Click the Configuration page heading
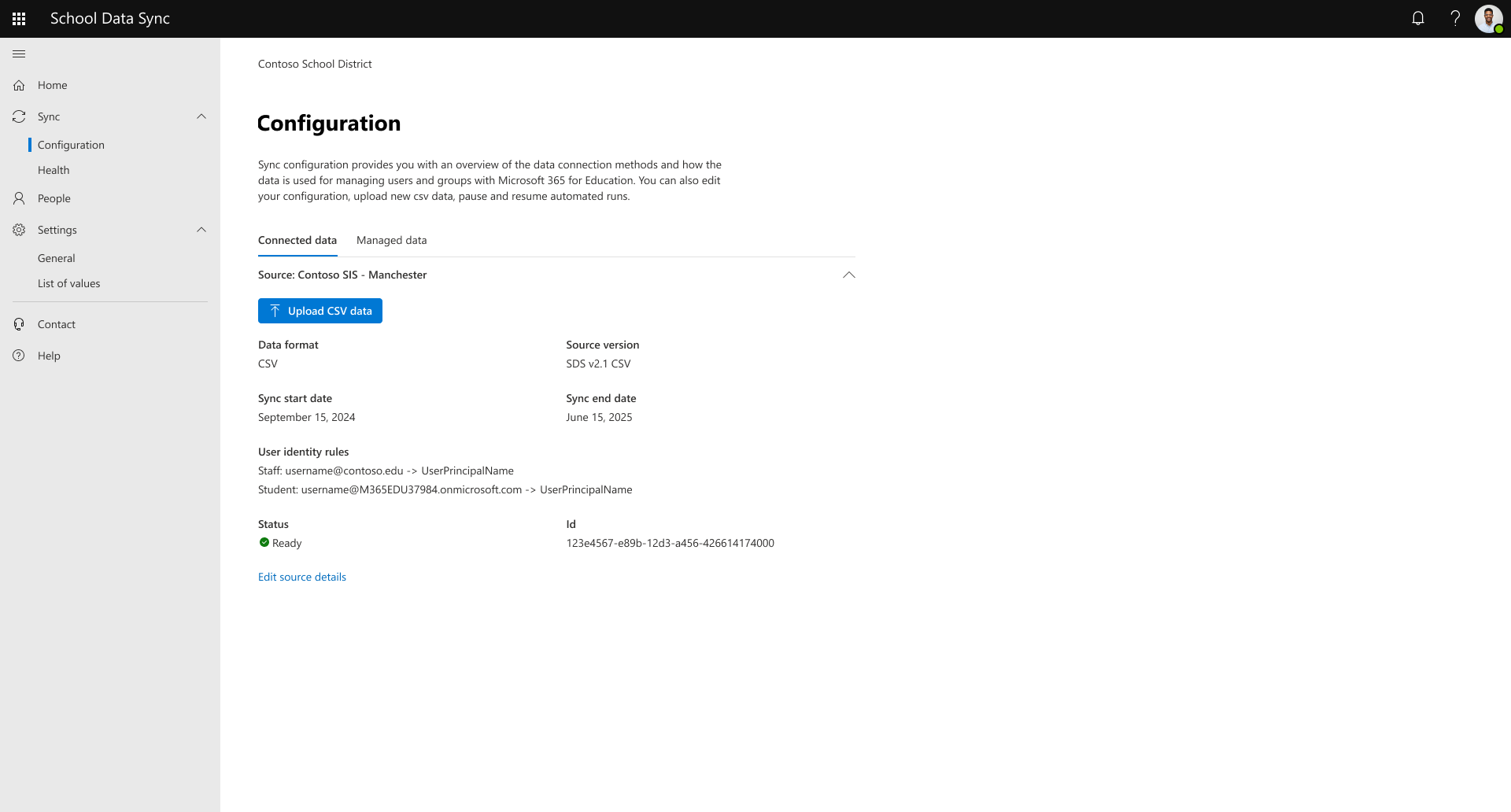The height and width of the screenshot is (812, 1511). [x=329, y=124]
